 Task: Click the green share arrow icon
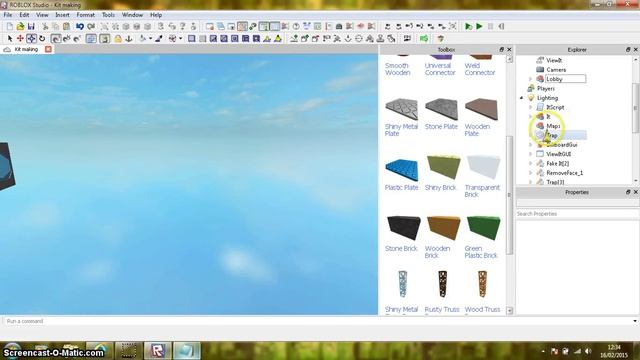[424, 39]
